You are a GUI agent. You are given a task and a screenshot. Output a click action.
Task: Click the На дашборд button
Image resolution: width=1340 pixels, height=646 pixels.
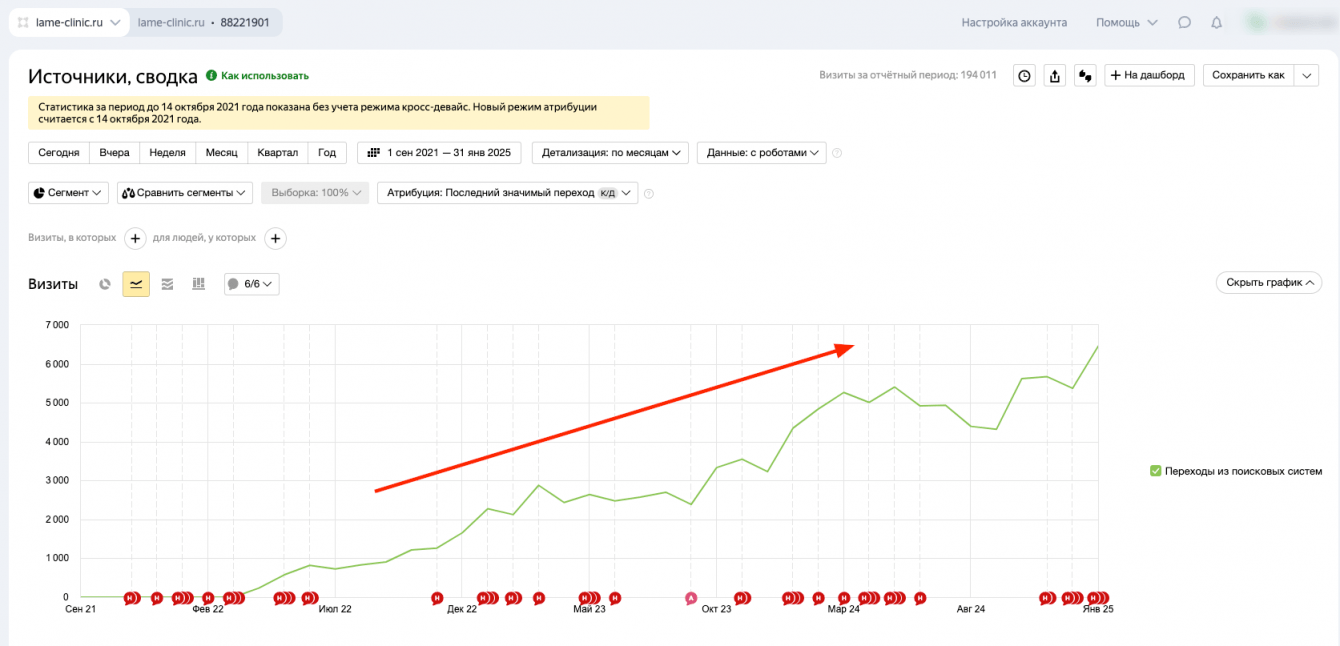click(1149, 75)
